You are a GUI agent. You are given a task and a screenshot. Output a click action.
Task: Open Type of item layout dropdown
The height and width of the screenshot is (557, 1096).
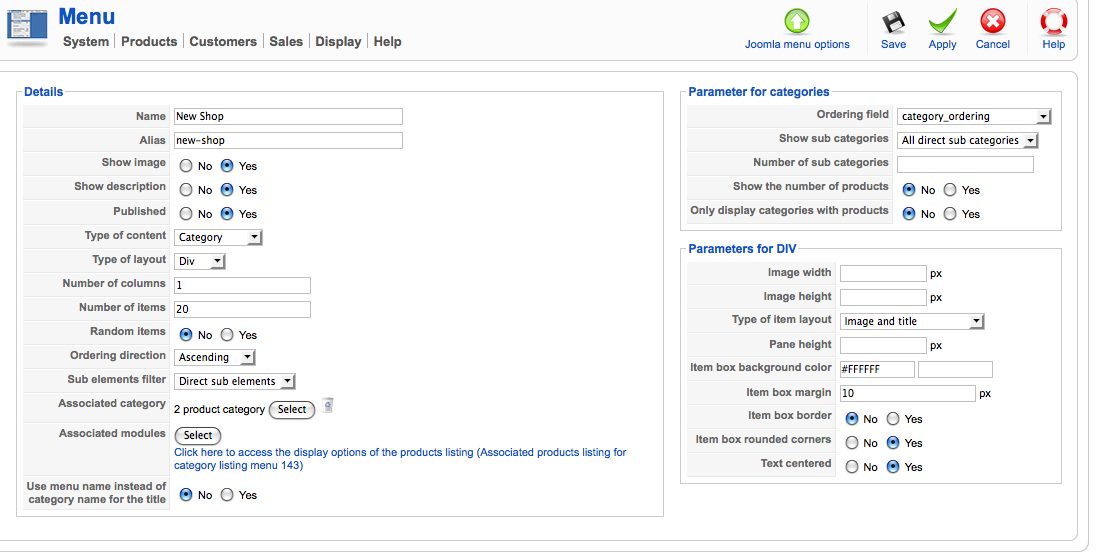pyautogui.click(x=911, y=321)
